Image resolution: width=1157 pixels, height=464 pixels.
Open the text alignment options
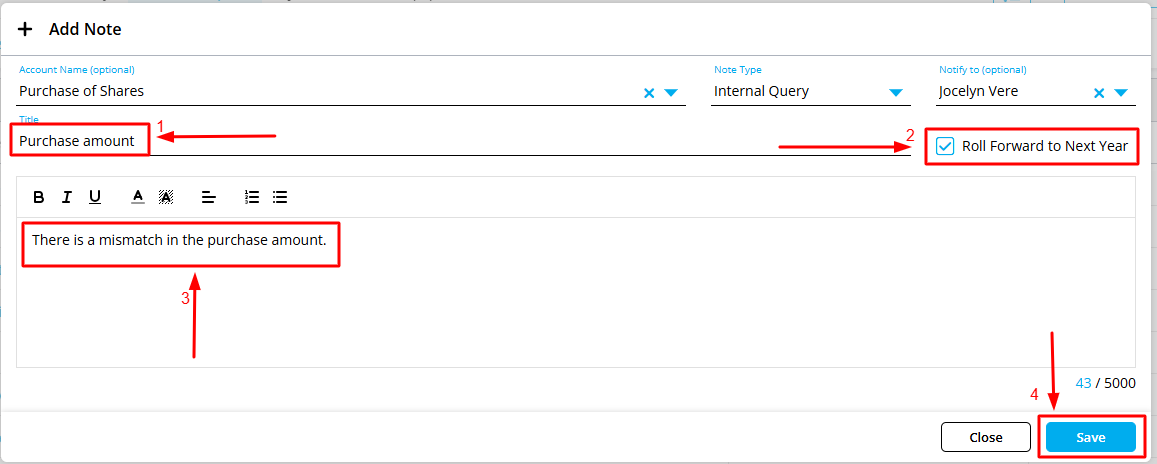pyautogui.click(x=208, y=197)
